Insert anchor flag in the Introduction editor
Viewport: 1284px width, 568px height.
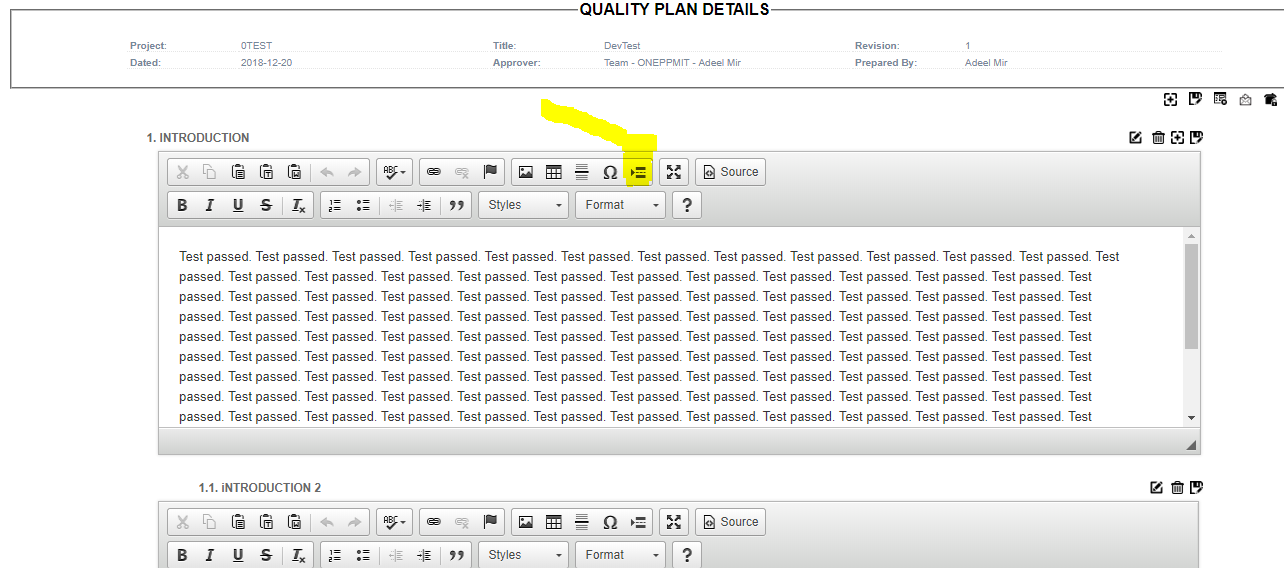pyautogui.click(x=490, y=172)
